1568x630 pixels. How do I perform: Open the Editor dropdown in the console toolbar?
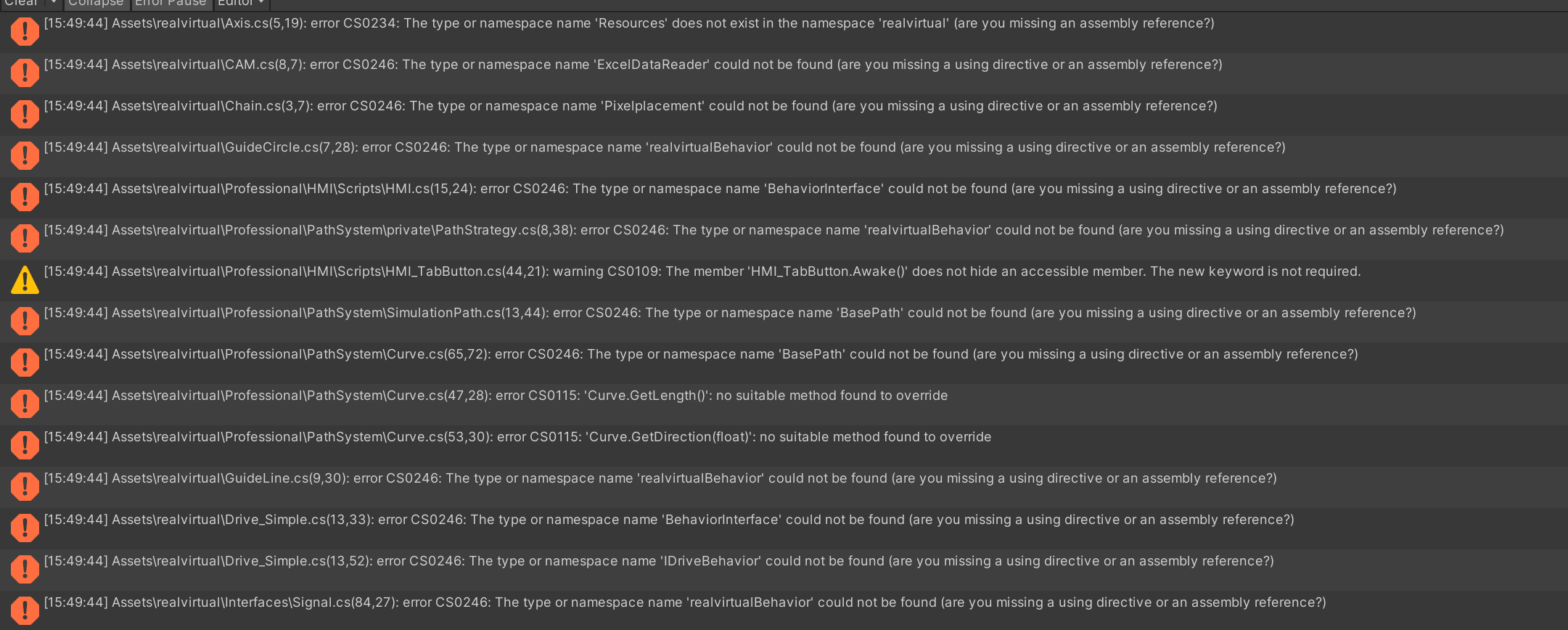(241, 4)
